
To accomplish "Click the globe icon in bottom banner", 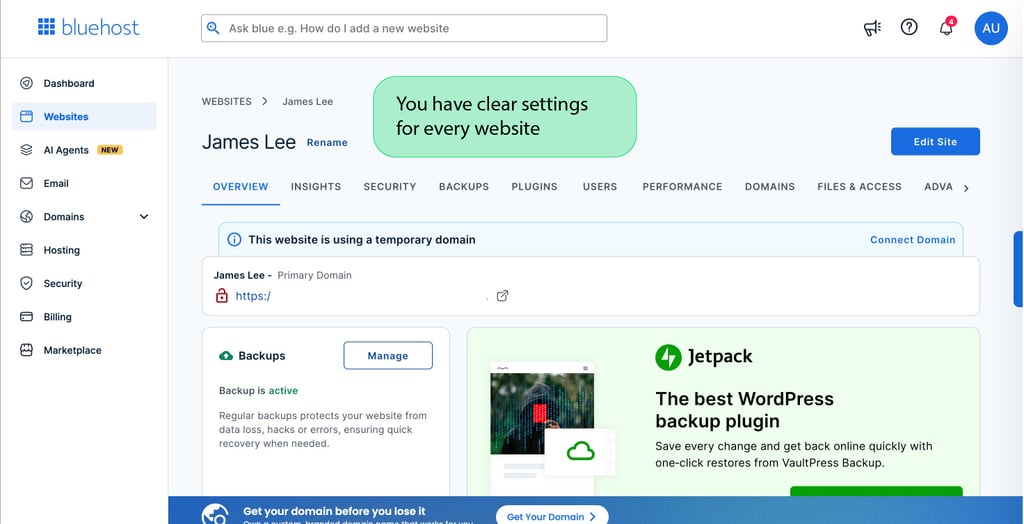I will pyautogui.click(x=216, y=514).
